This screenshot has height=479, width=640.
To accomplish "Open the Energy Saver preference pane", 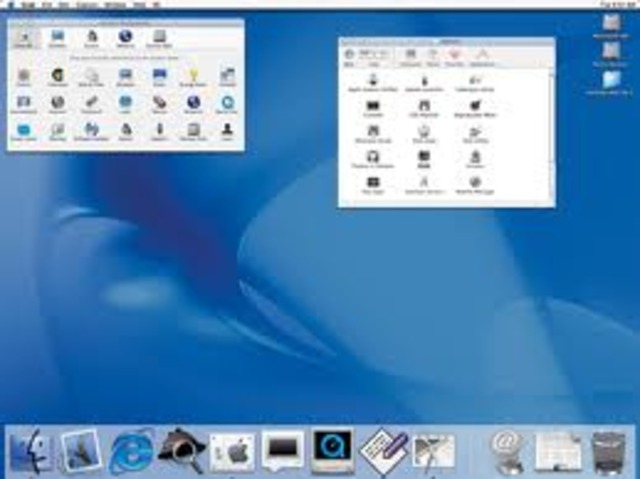I will pos(193,77).
